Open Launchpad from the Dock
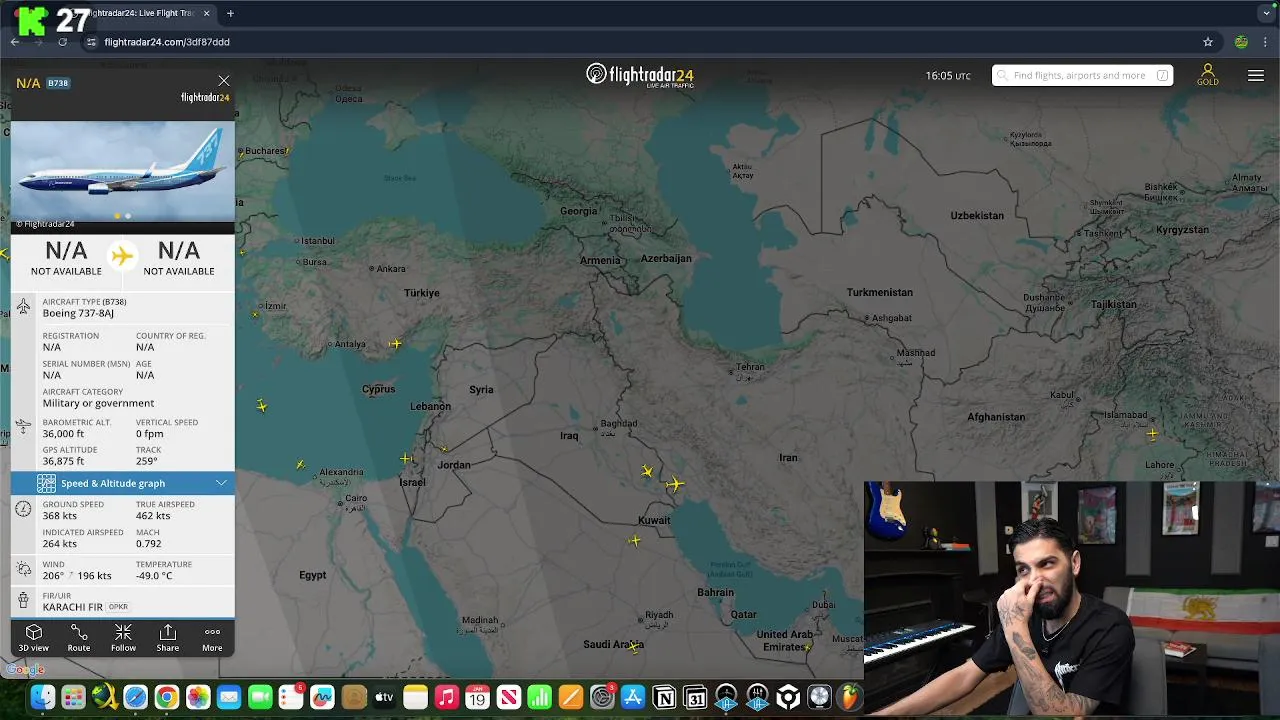The width and height of the screenshot is (1280, 720). coord(73,697)
